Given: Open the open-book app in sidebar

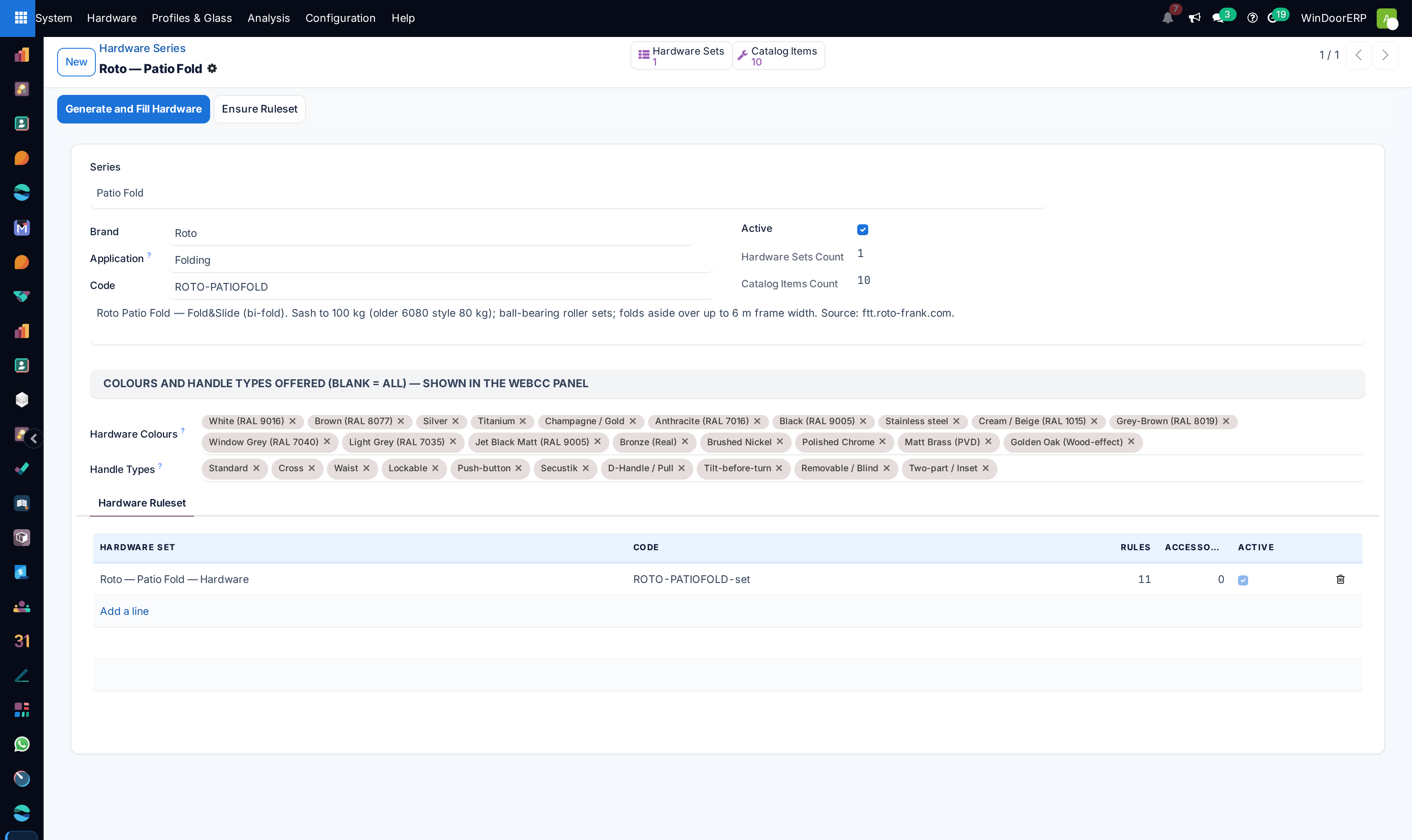Looking at the screenshot, I should click(21, 503).
